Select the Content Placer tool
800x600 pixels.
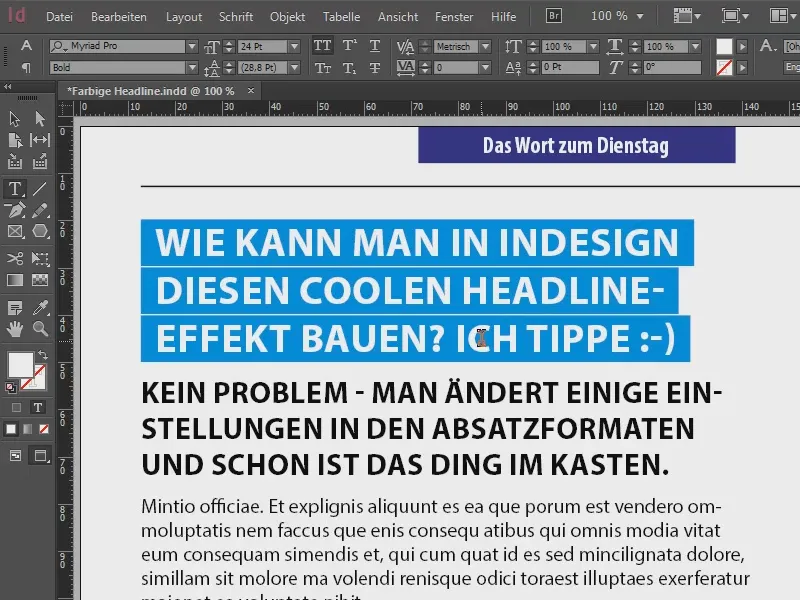coord(40,162)
